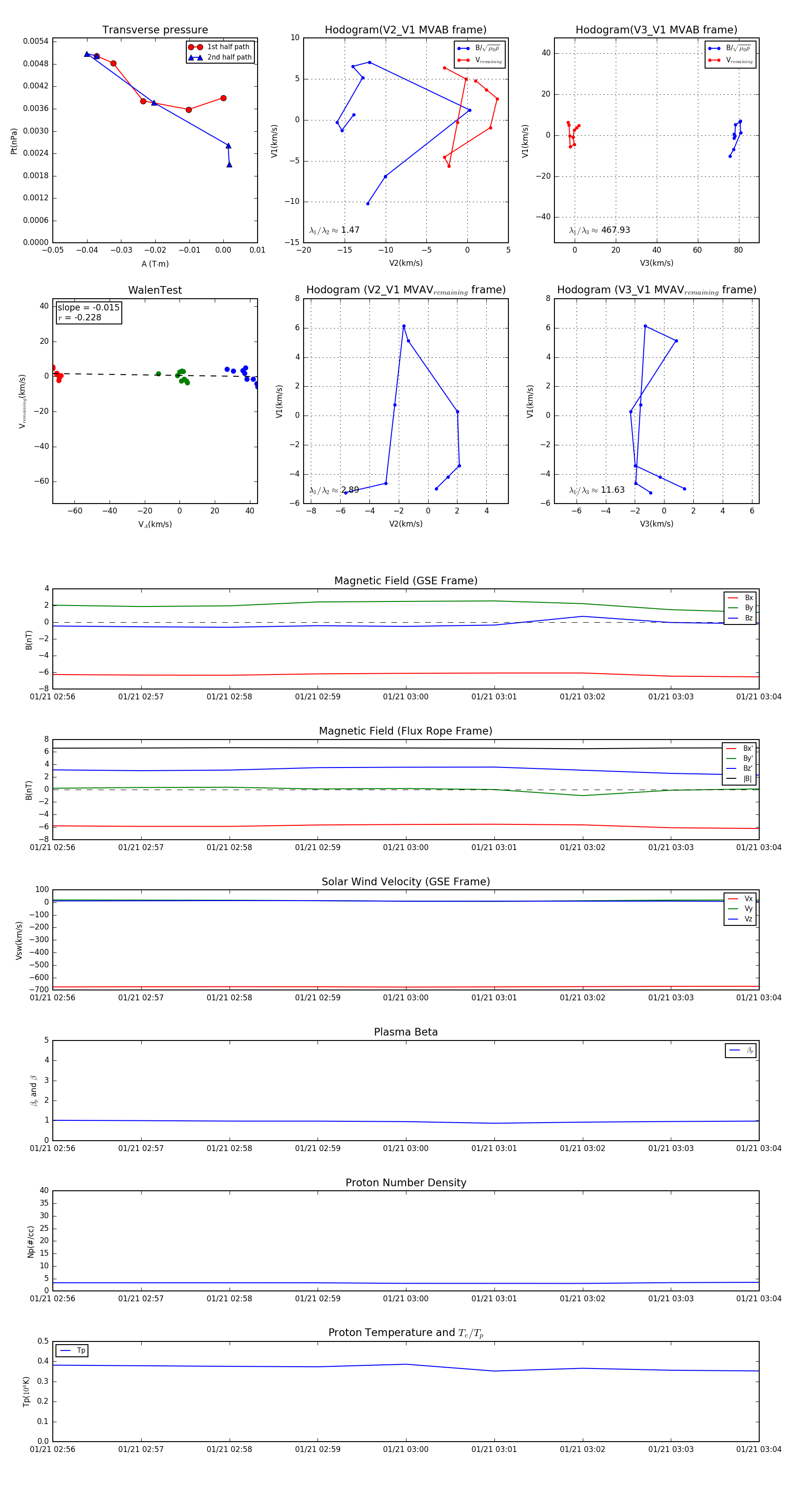Click the "Pt(nPa)" y-axis label
Viewport: 812px width, 1489px height.
click(14, 141)
